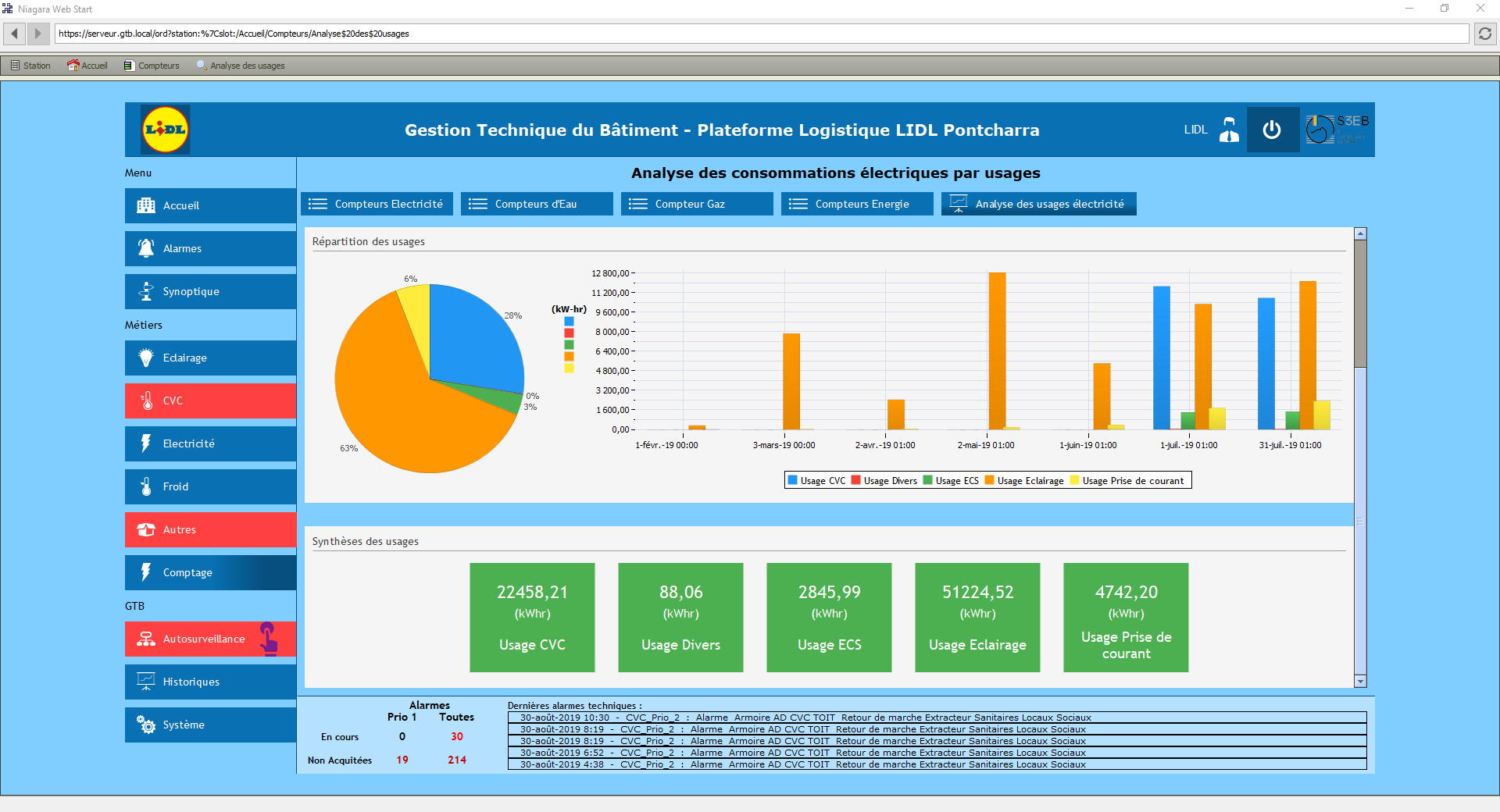The image size is (1500, 812).
Task: Open Compteurs Energie tab
Action: pos(857,204)
